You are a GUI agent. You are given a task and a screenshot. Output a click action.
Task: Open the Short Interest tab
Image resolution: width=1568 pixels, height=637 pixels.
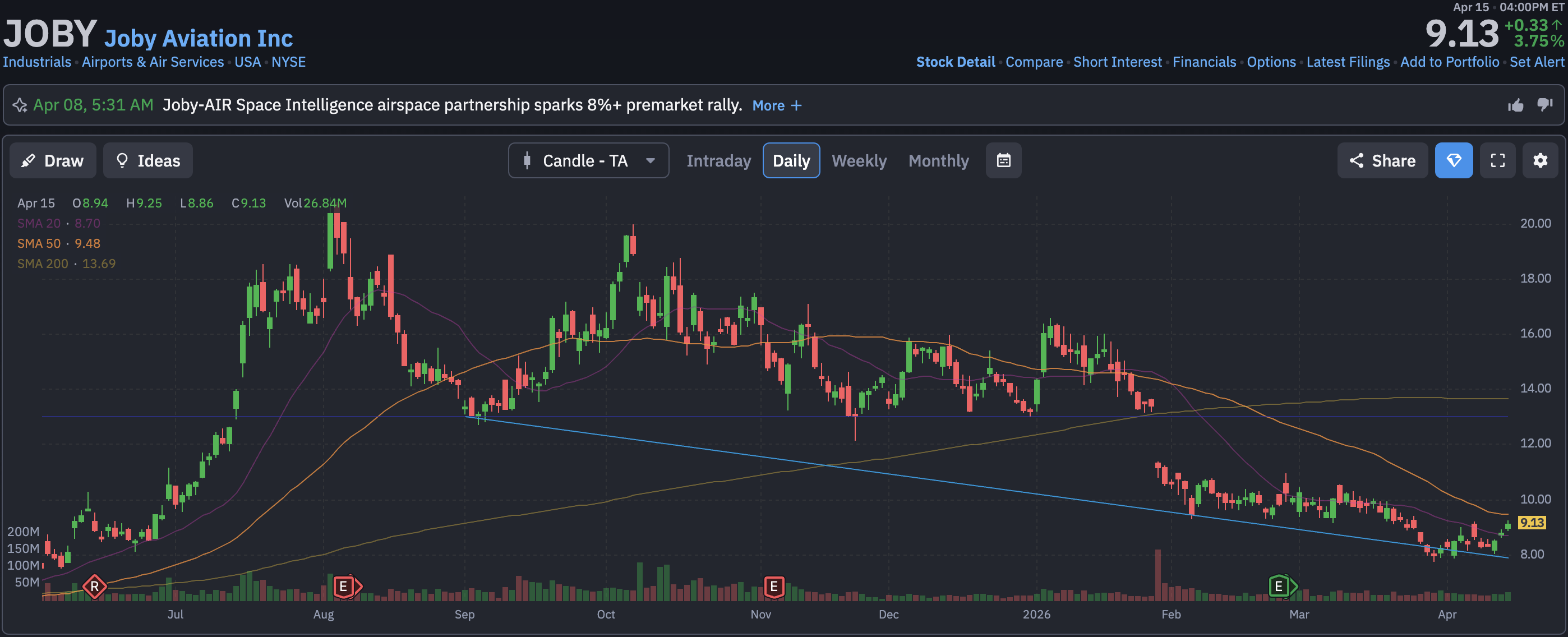pyautogui.click(x=1117, y=62)
